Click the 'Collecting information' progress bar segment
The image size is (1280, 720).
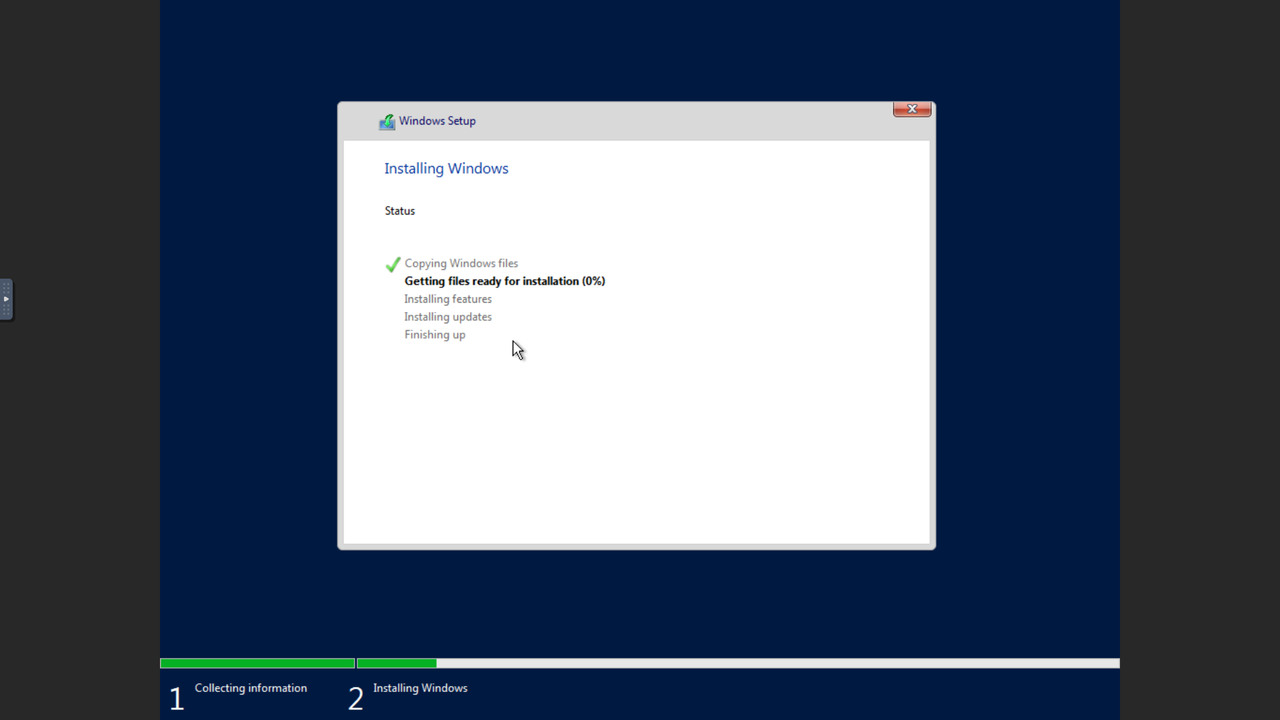coord(257,663)
